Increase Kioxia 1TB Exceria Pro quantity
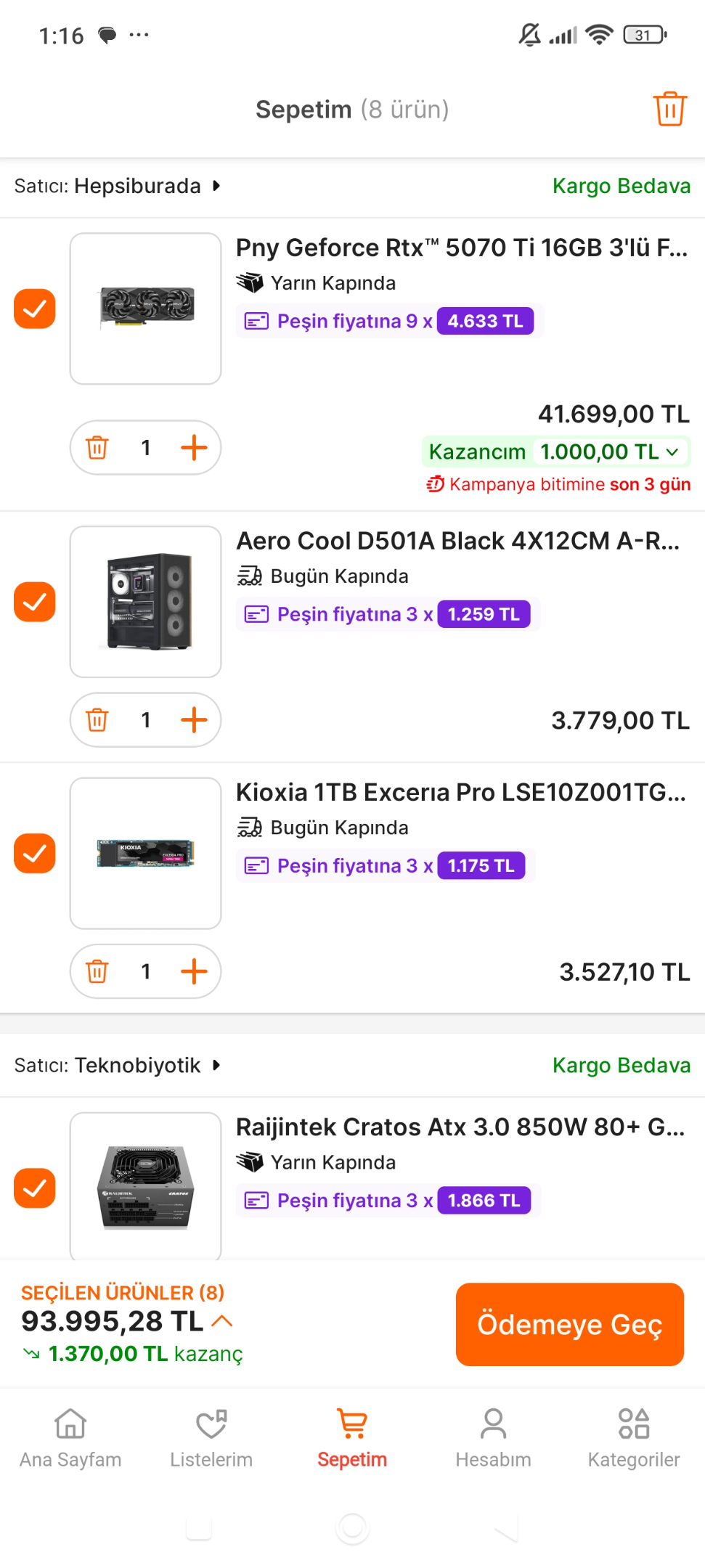The image size is (705, 1568). tap(194, 971)
